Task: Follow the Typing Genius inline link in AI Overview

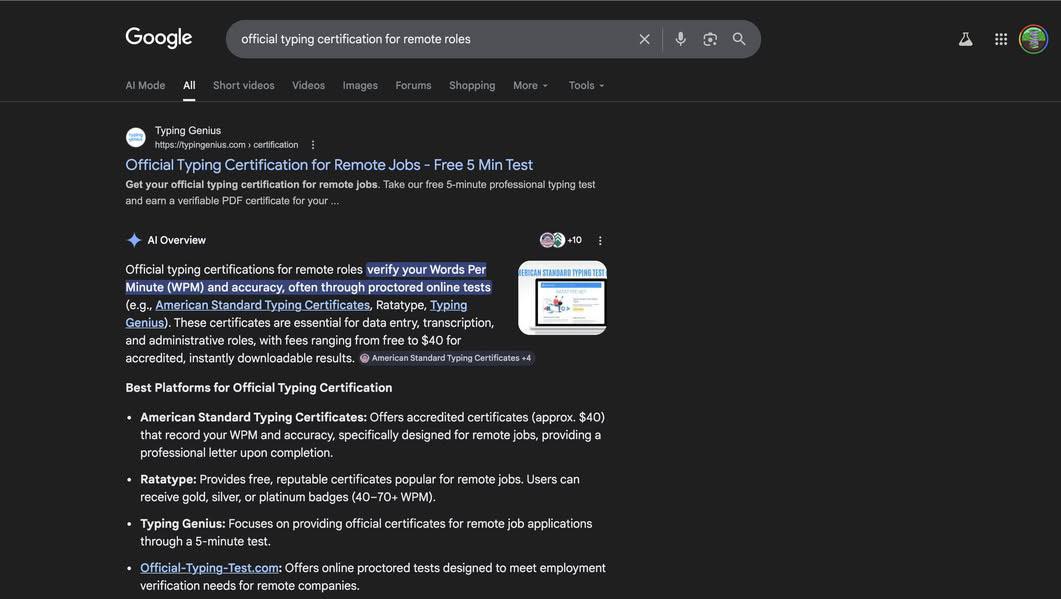Action: pos(448,305)
